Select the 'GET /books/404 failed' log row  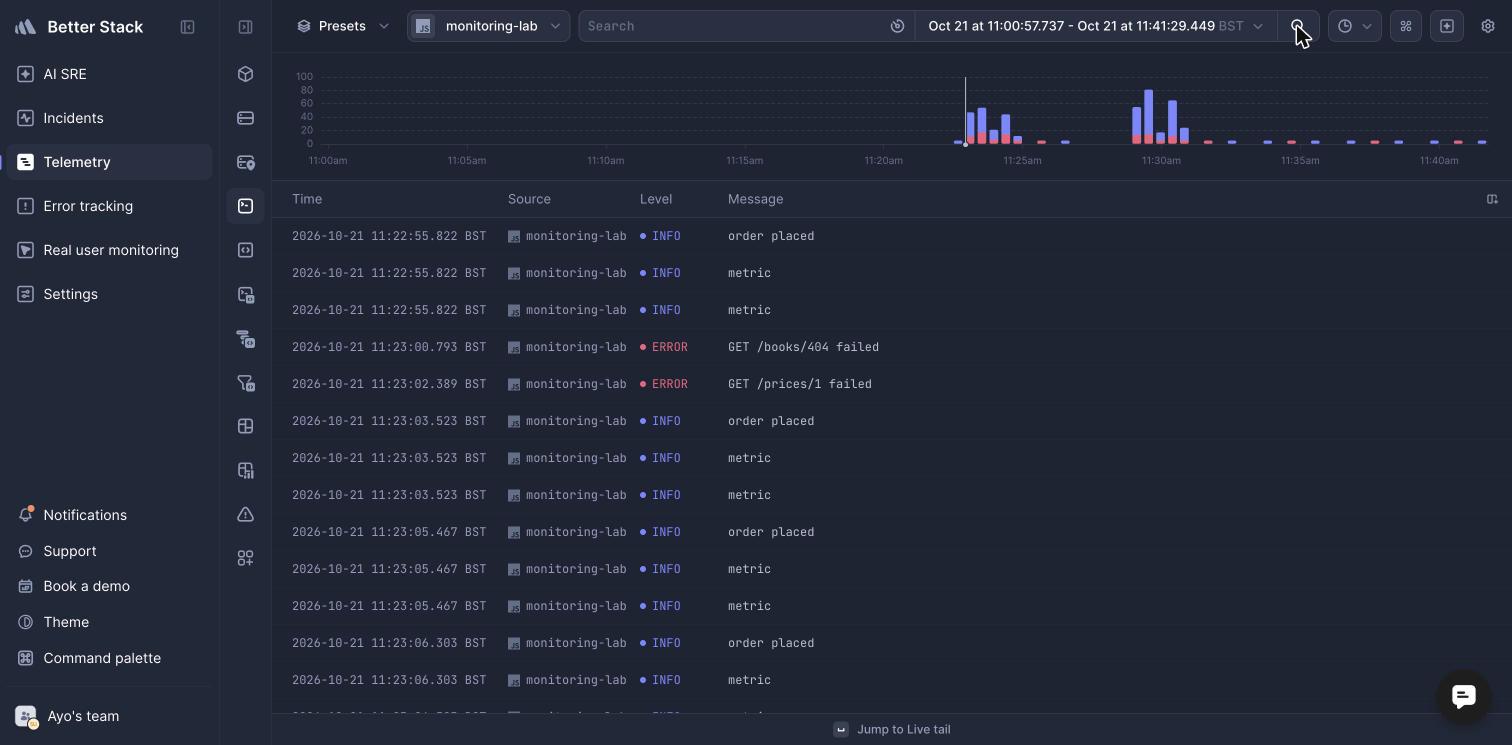(x=892, y=347)
